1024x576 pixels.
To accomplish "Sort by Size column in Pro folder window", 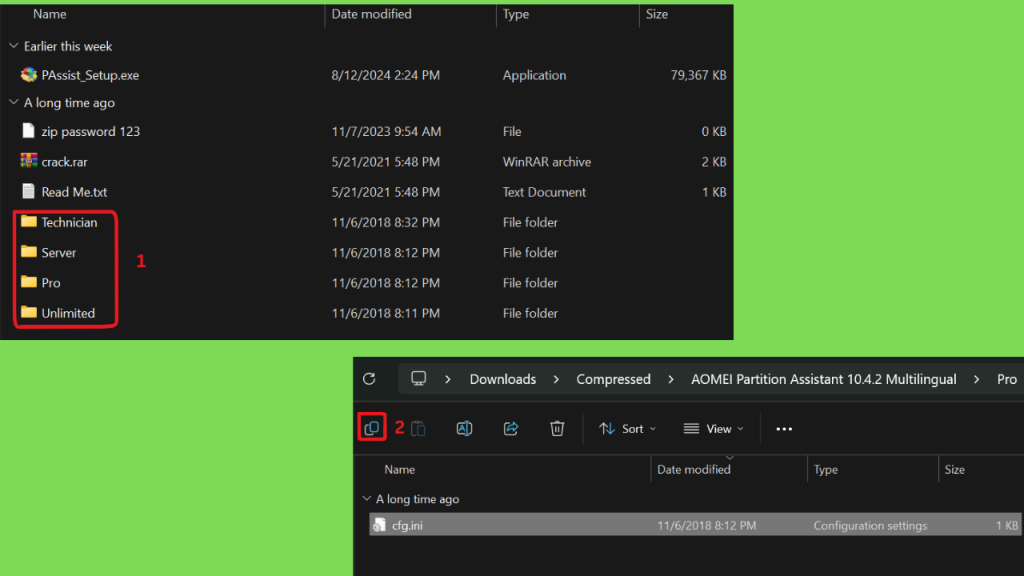I will (x=954, y=470).
